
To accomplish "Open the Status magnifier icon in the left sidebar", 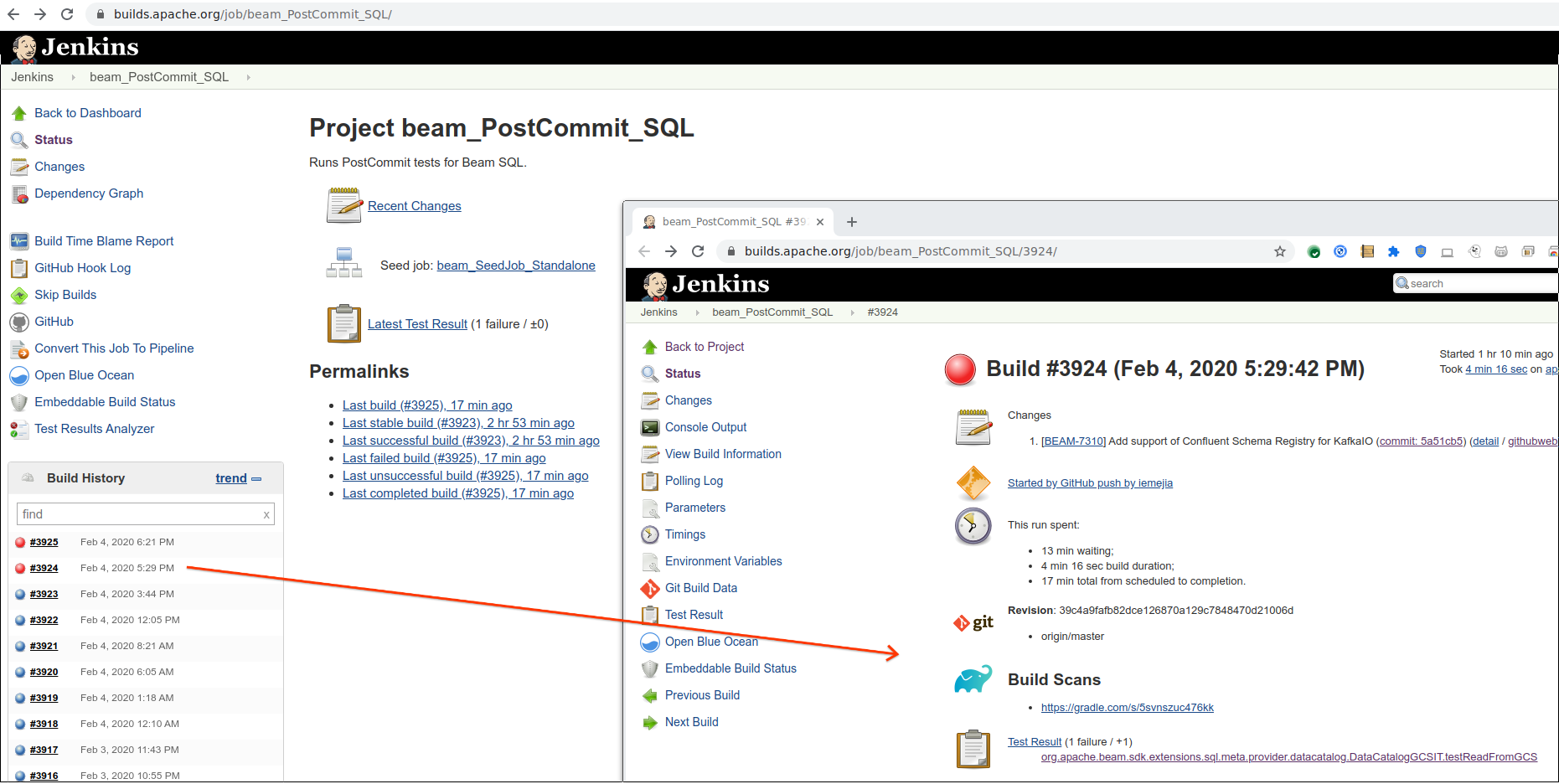I will pyautogui.click(x=19, y=140).
